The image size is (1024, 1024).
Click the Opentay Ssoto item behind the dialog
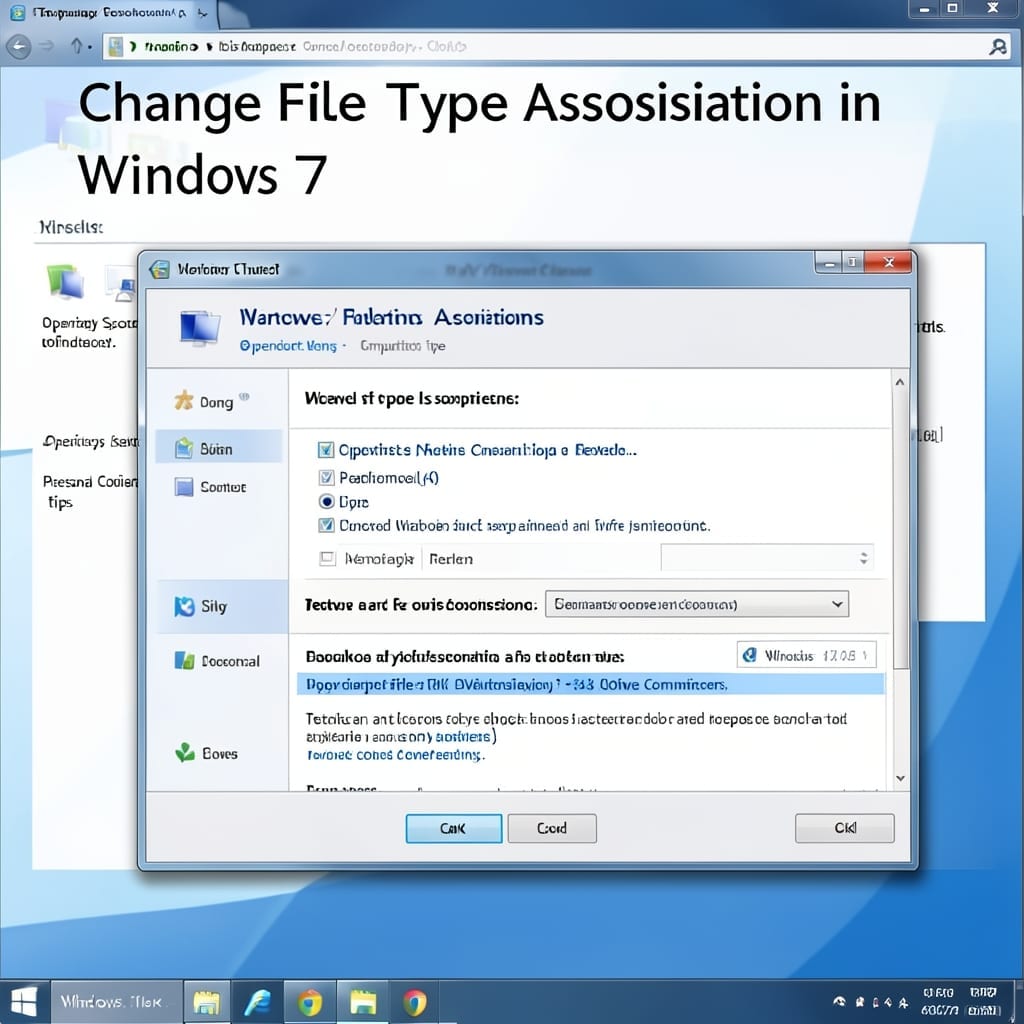[88, 332]
